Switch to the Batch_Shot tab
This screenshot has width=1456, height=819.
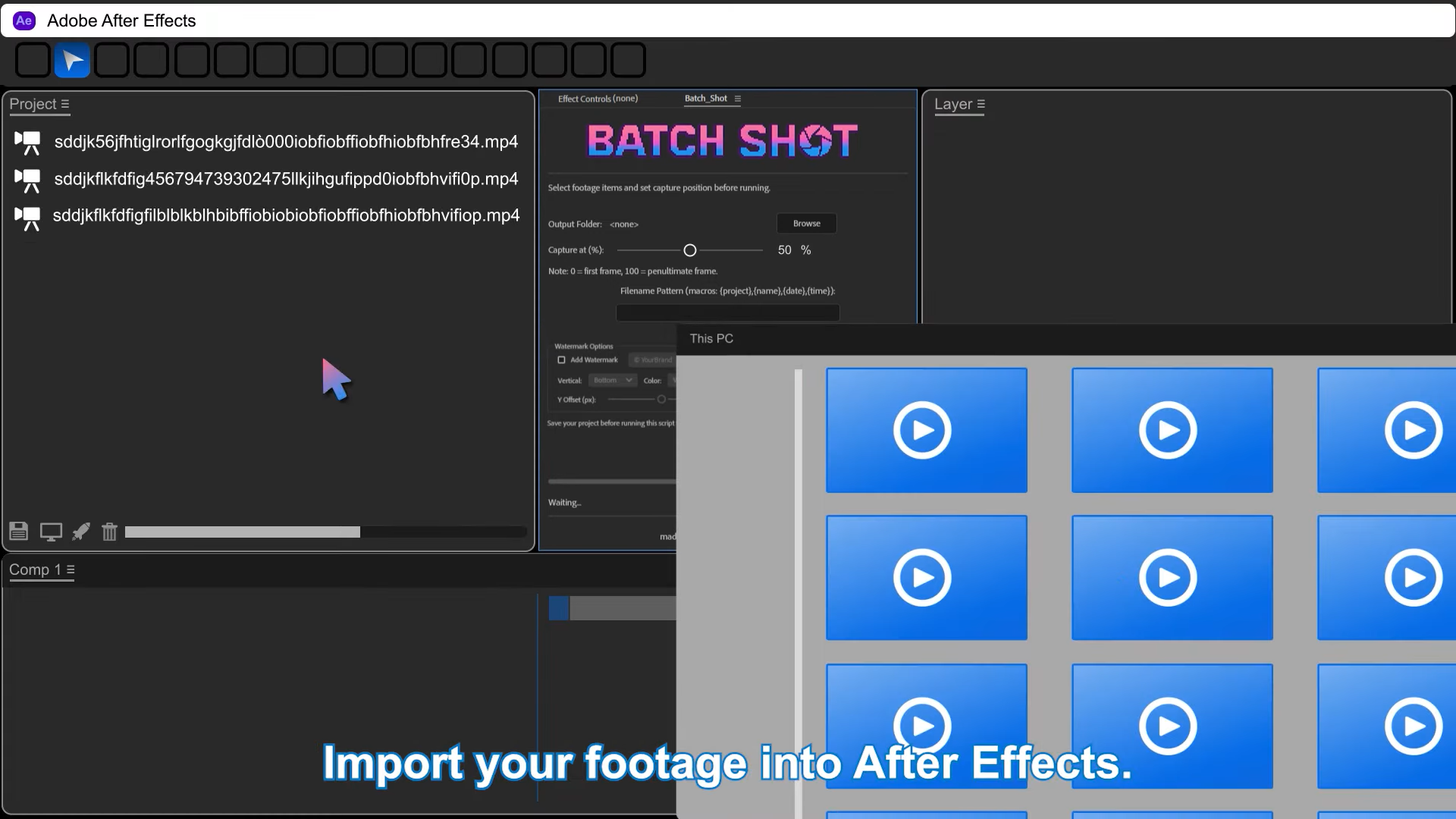click(705, 99)
